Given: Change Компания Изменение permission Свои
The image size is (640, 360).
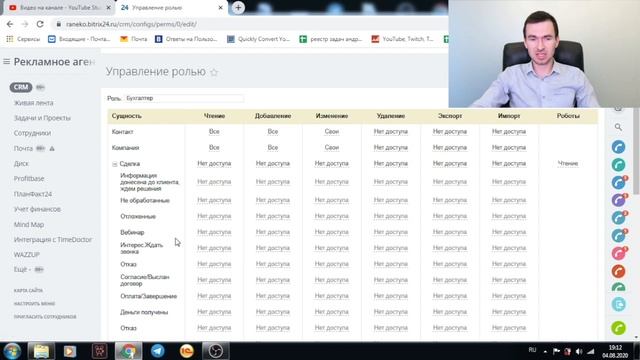Looking at the screenshot, I should coord(331,147).
